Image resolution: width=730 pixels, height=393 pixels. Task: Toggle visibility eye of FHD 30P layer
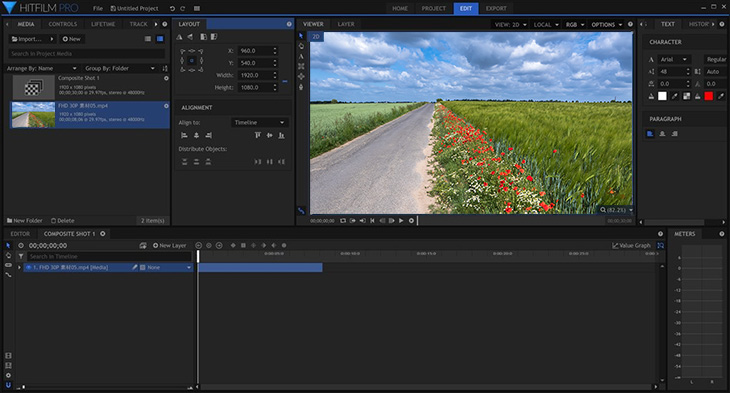pyautogui.click(x=28, y=267)
